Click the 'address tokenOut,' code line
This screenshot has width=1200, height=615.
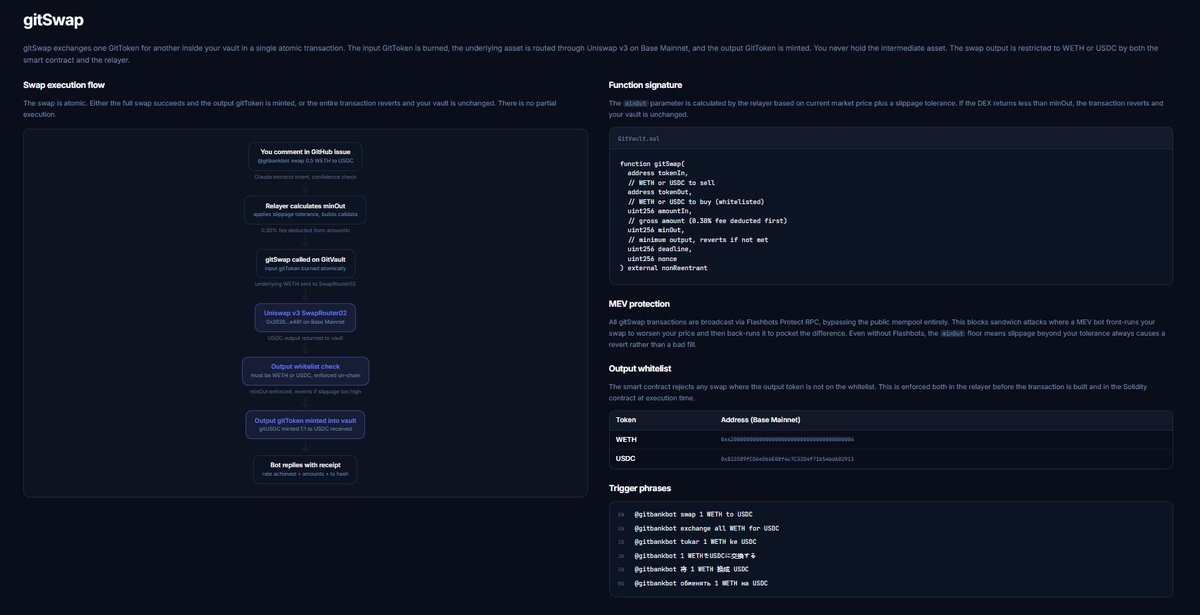pos(660,191)
